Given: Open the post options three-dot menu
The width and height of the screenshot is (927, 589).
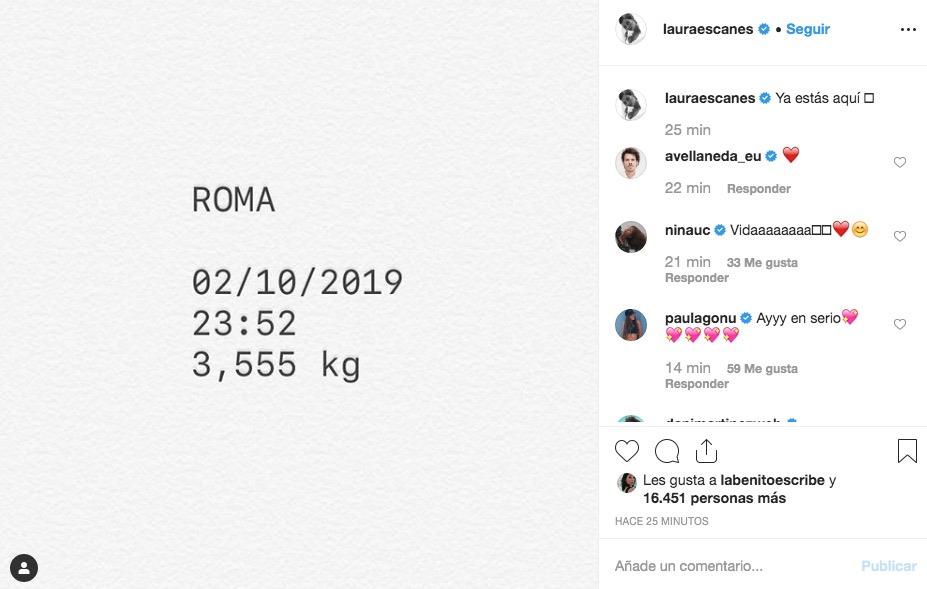Looking at the screenshot, I should (x=907, y=29).
